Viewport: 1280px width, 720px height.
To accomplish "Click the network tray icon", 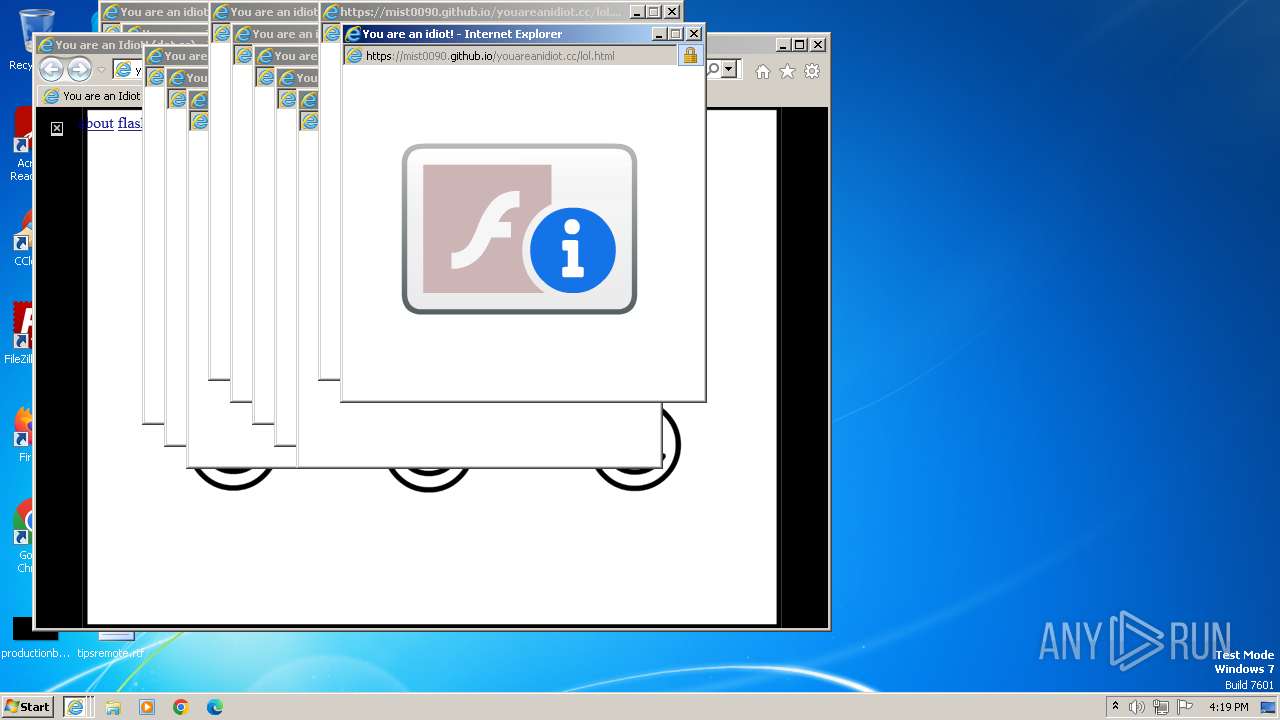I will coord(1161,707).
